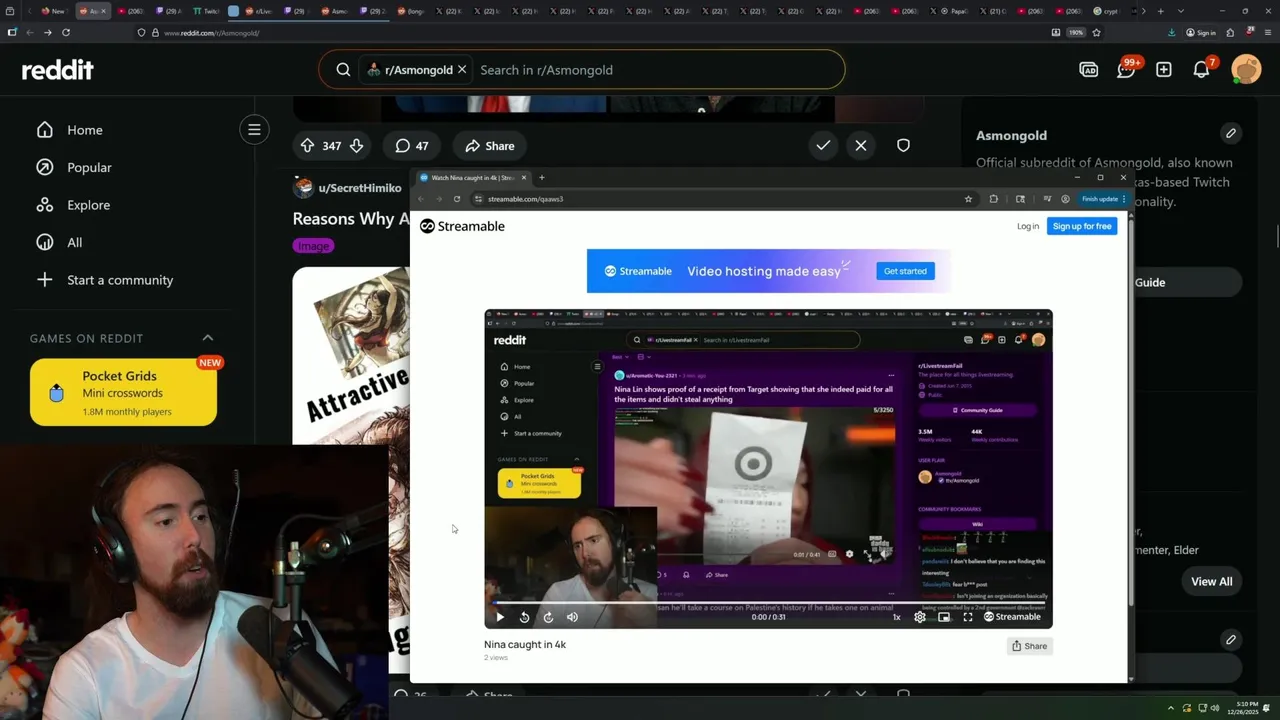Screen dimensions: 1280x720
Task: Go back in the Firefox toolbar
Action: 29,32
